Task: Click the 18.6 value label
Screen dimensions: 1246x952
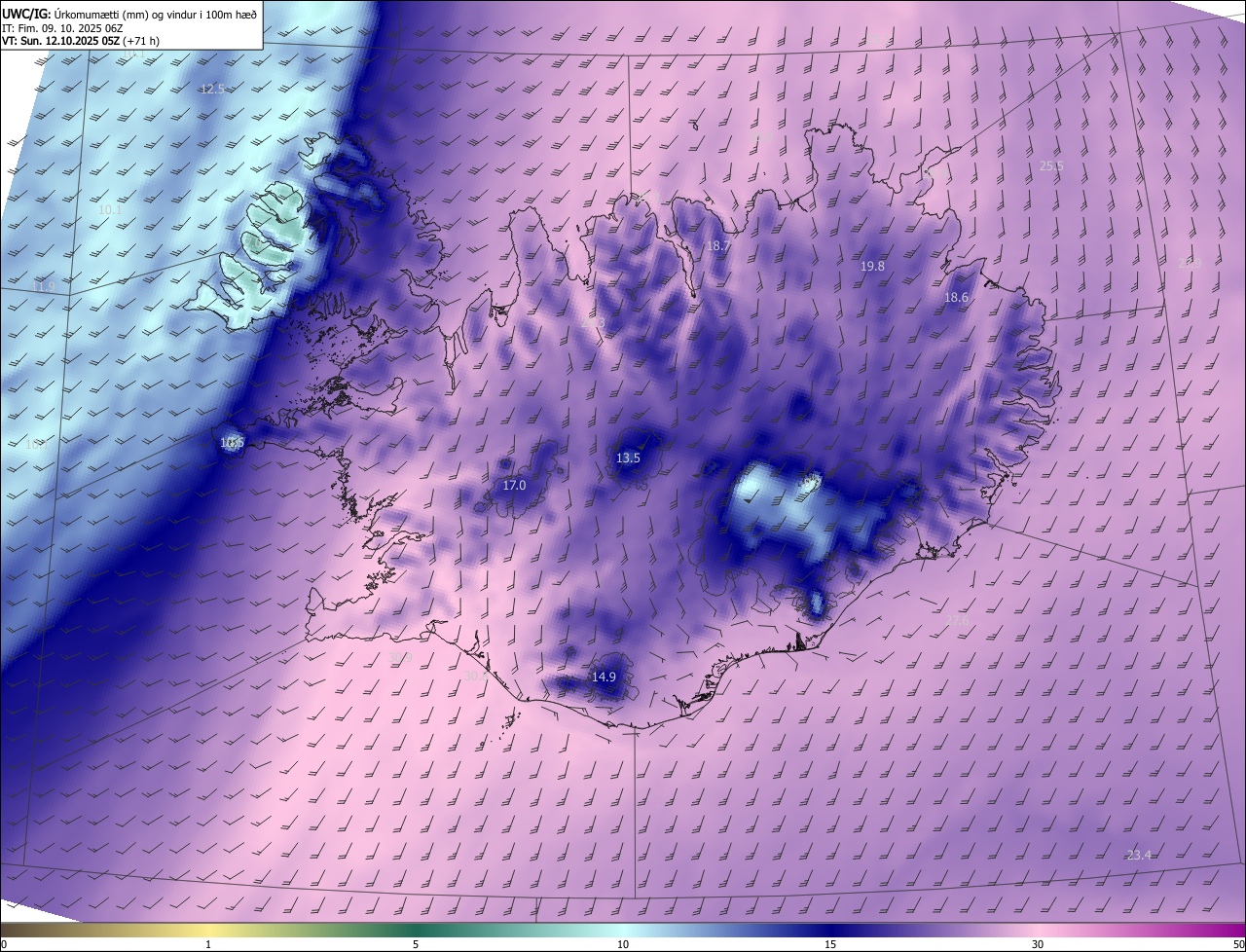Action: pyautogui.click(x=956, y=297)
